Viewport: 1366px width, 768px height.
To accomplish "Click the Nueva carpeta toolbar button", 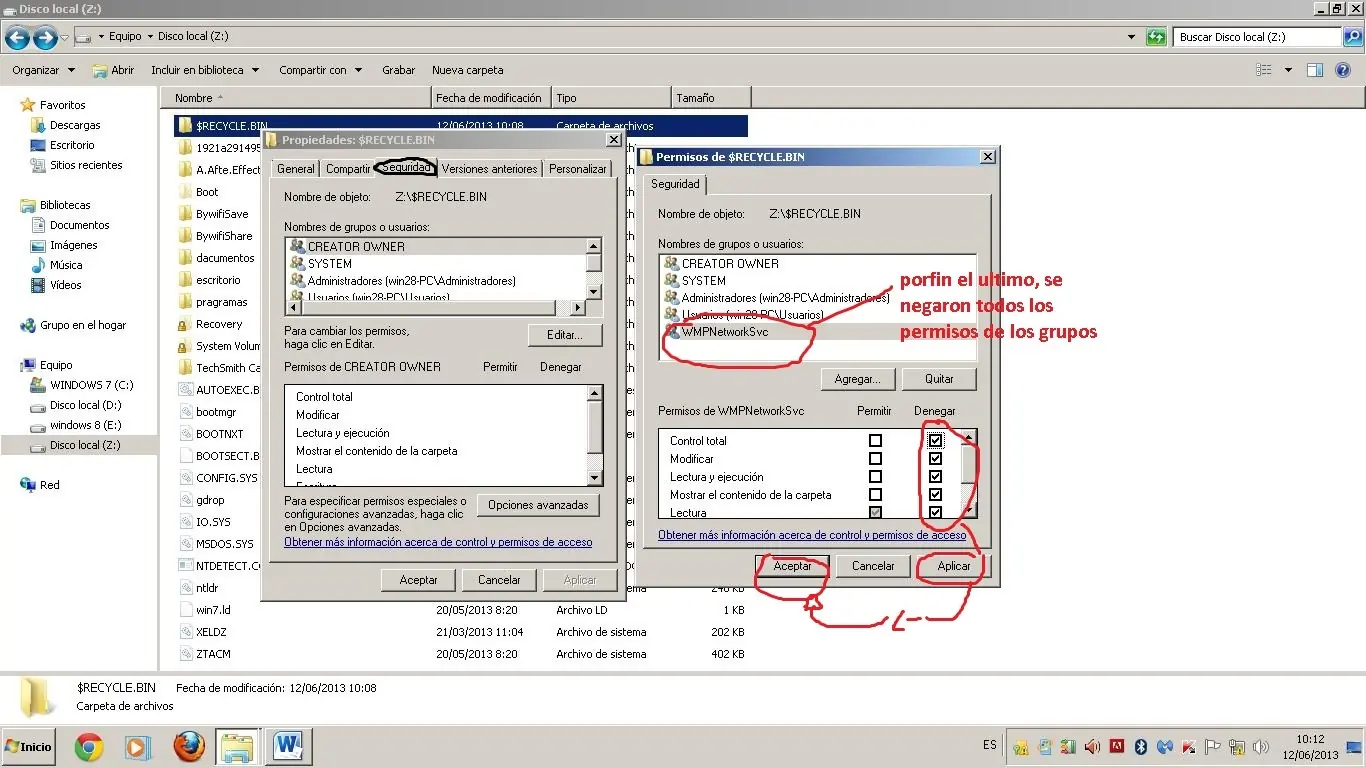I will [468, 70].
